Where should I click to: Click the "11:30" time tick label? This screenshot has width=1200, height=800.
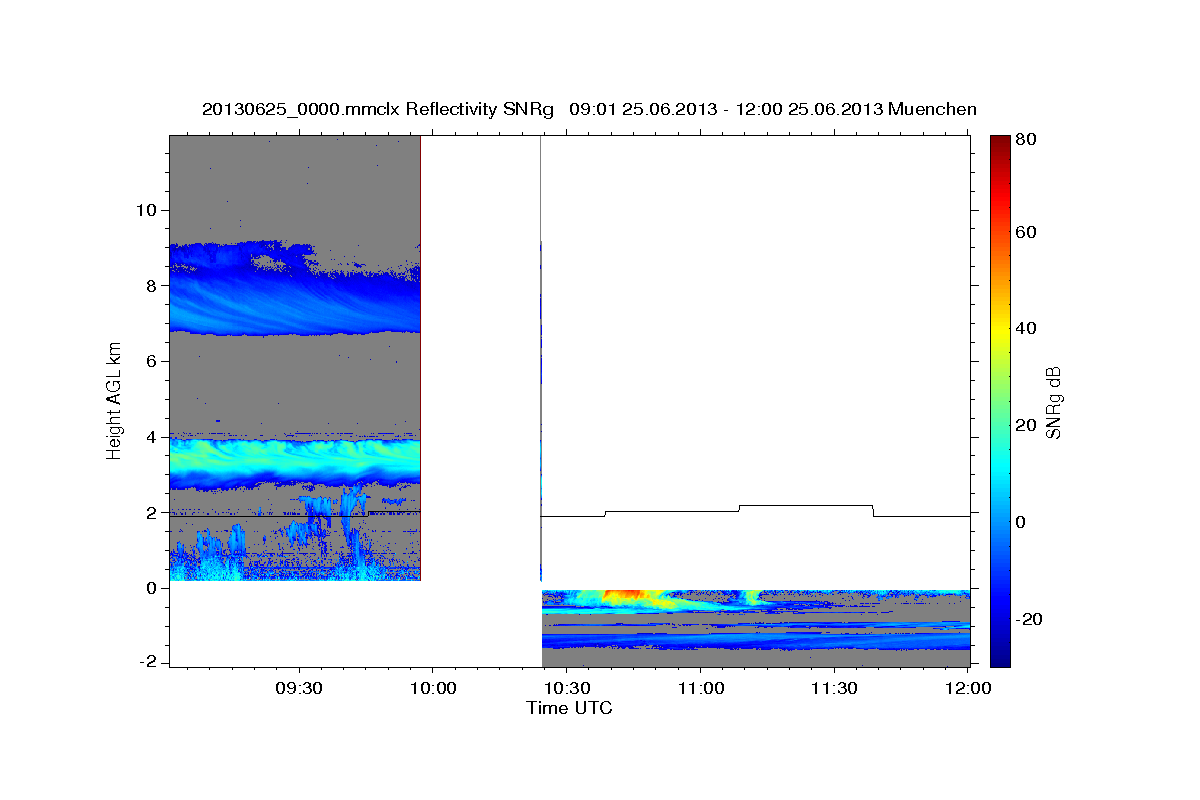[x=834, y=688]
